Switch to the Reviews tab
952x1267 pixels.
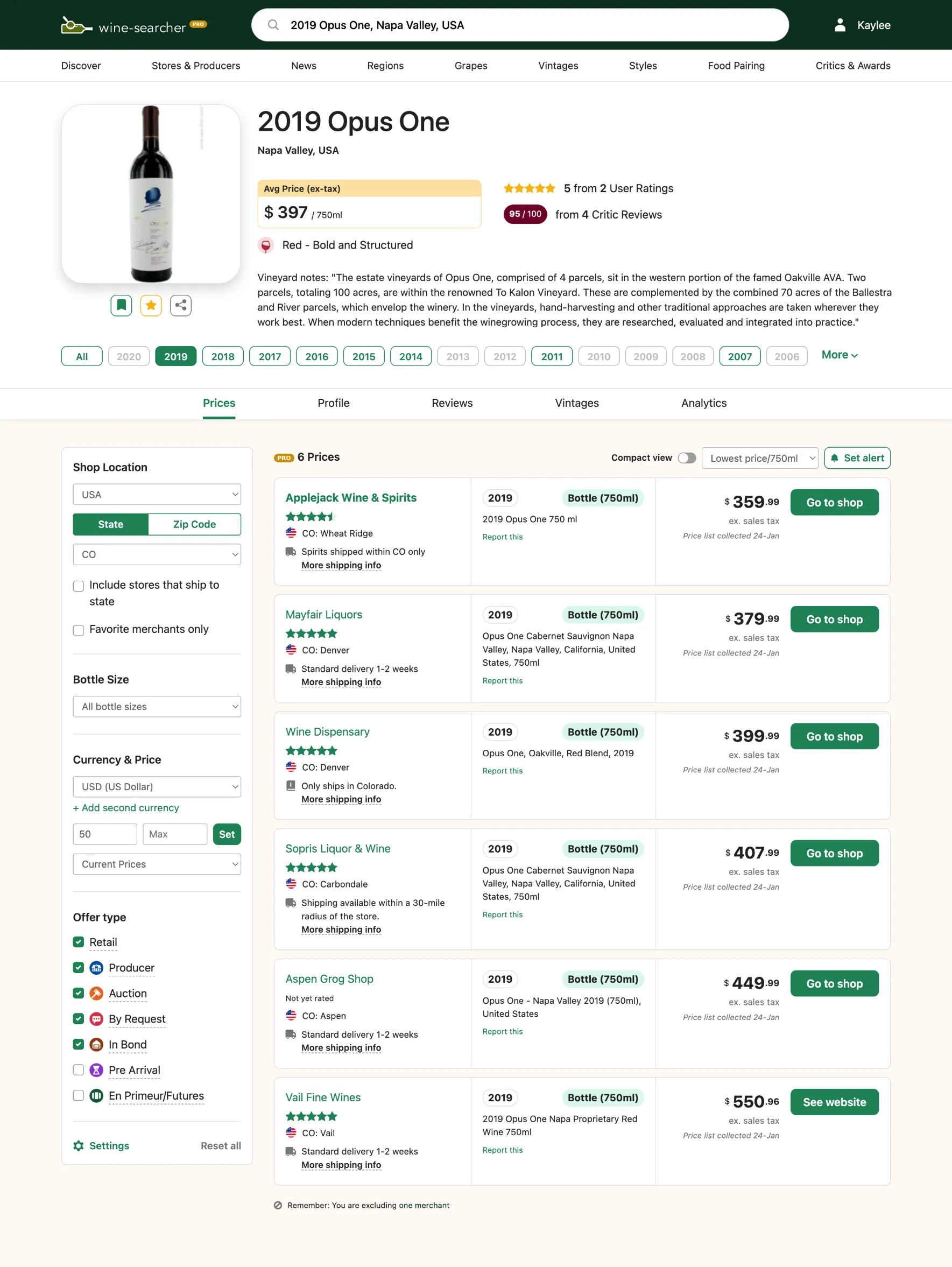(x=452, y=403)
